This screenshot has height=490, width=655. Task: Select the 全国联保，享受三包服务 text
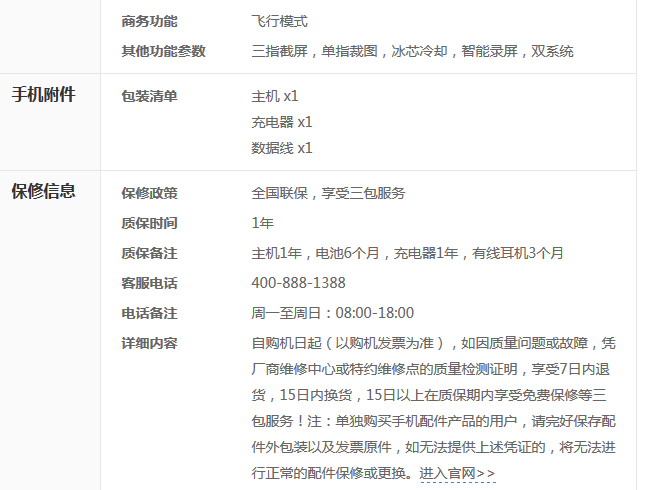tap(328, 193)
